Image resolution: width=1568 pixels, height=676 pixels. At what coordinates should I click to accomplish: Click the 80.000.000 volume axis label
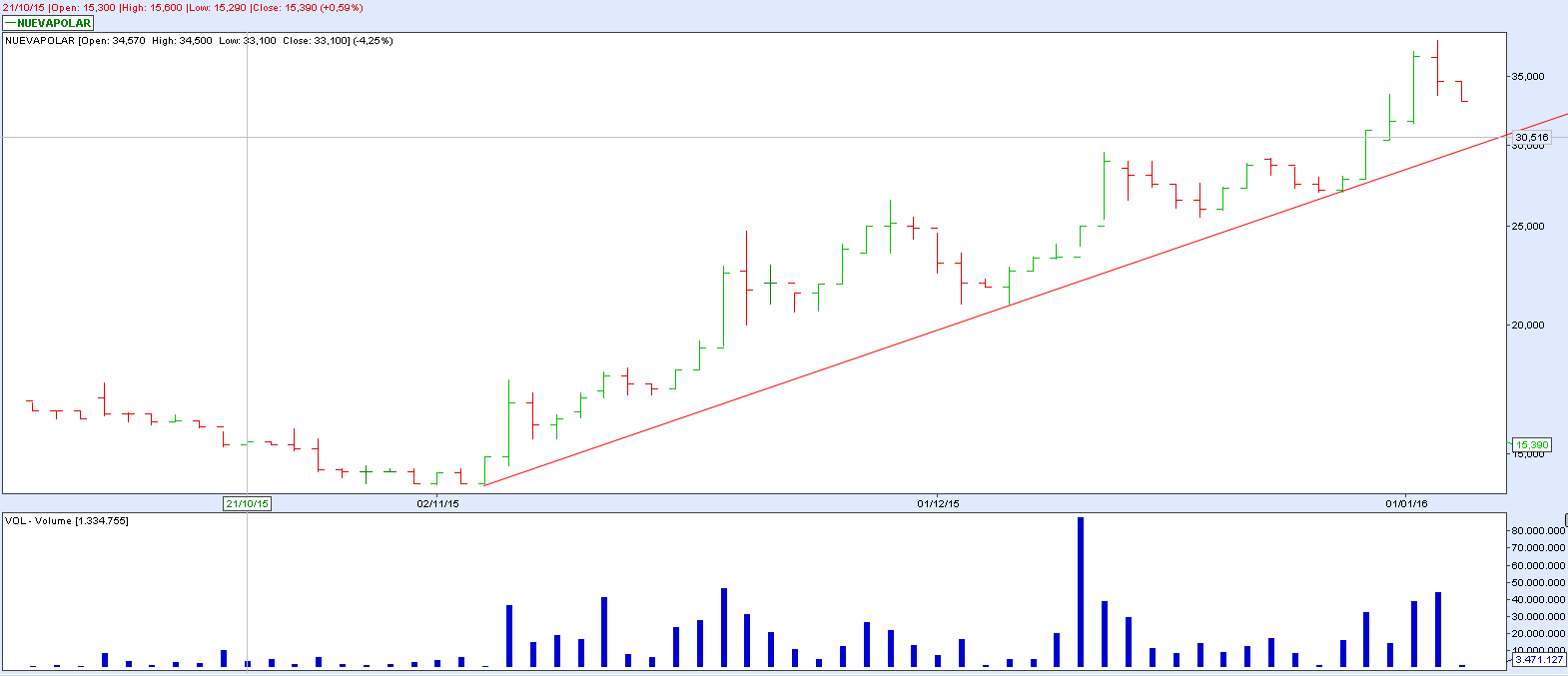coord(1537,531)
